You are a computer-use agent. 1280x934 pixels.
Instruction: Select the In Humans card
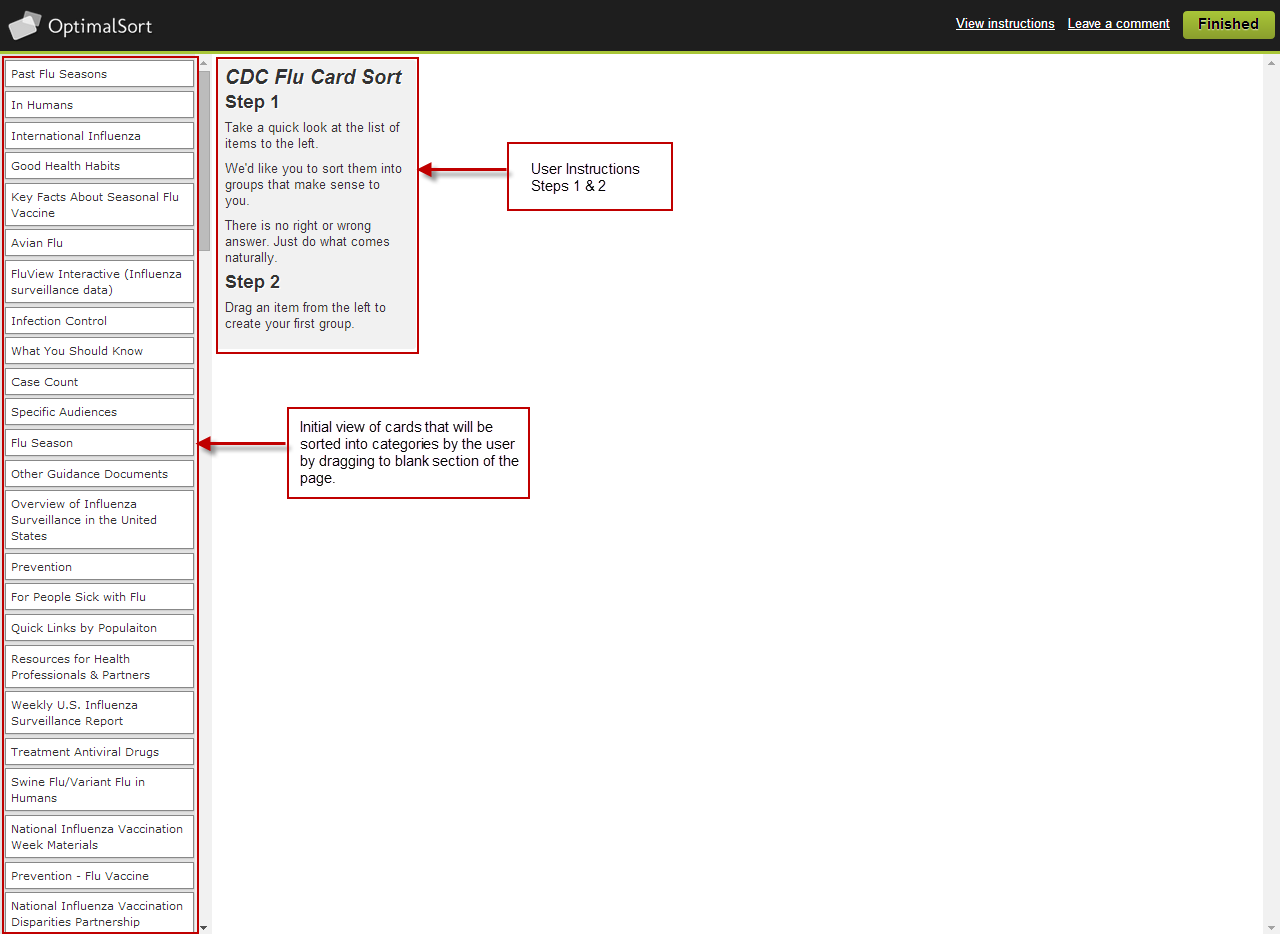point(99,105)
